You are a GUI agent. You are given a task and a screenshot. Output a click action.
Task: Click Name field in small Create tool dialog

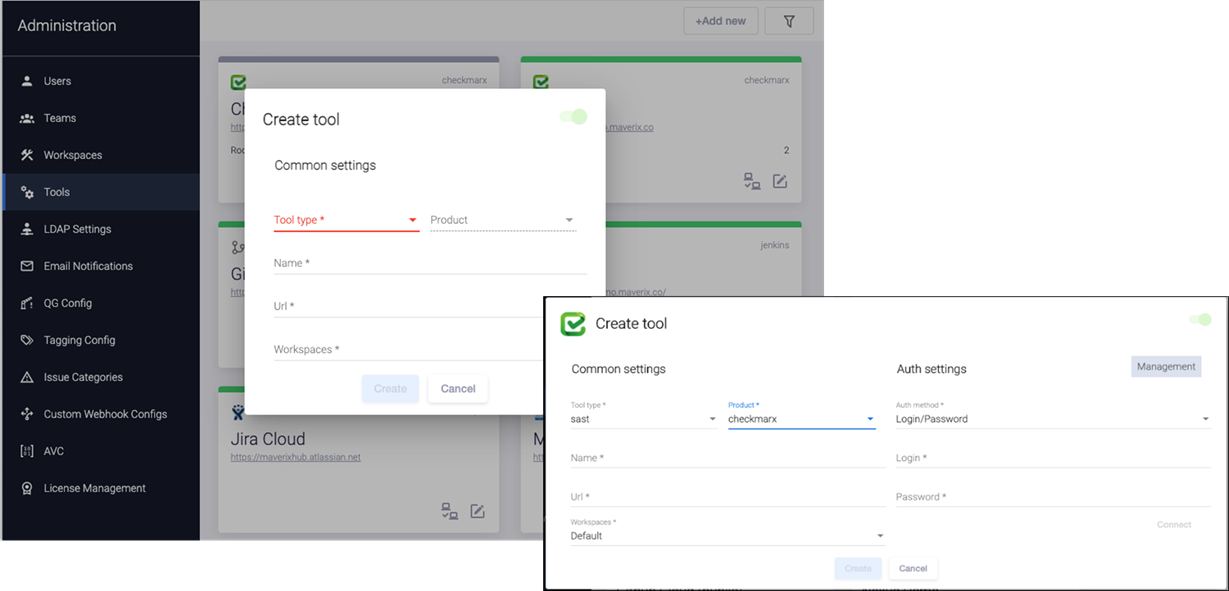pos(430,263)
